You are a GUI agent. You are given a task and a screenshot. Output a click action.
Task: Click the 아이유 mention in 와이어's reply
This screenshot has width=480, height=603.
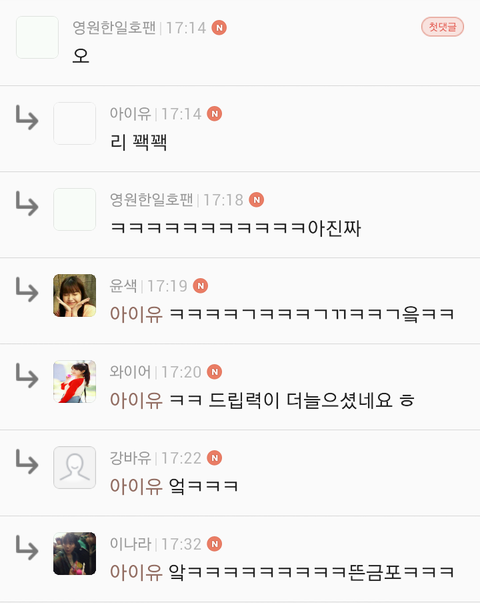[136, 400]
